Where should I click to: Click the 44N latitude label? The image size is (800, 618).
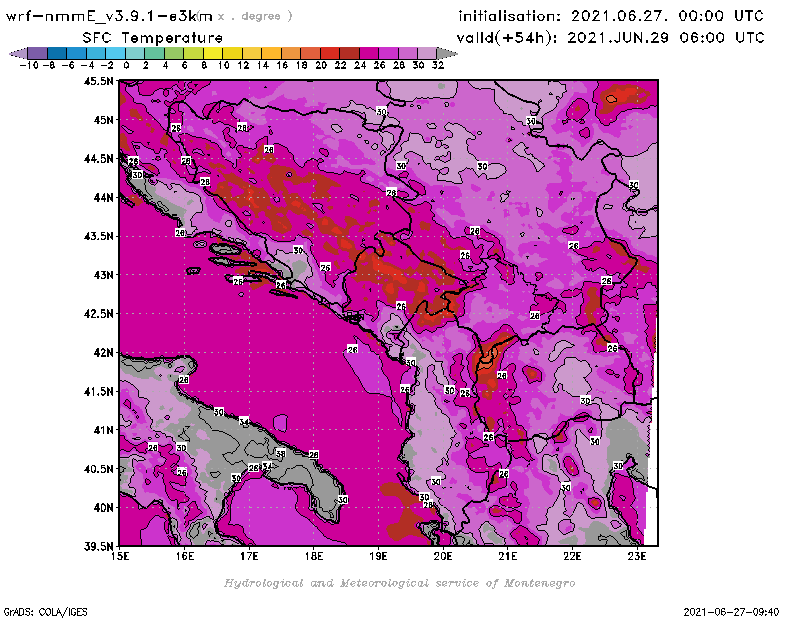pyautogui.click(x=103, y=197)
